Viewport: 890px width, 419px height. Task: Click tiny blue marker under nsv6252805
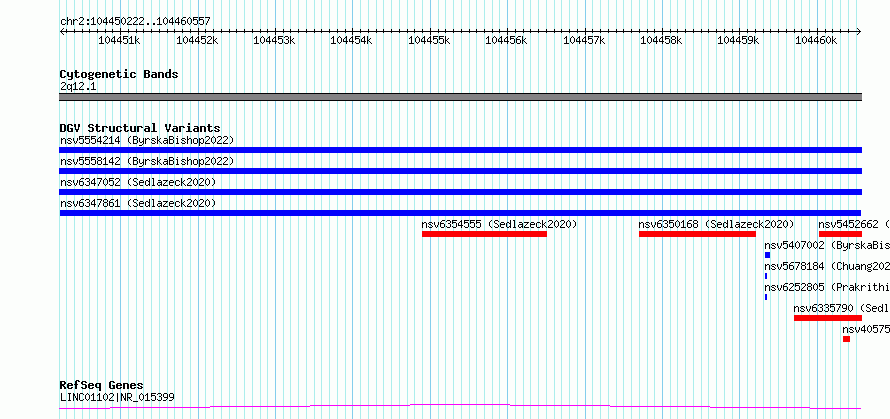pyautogui.click(x=766, y=297)
